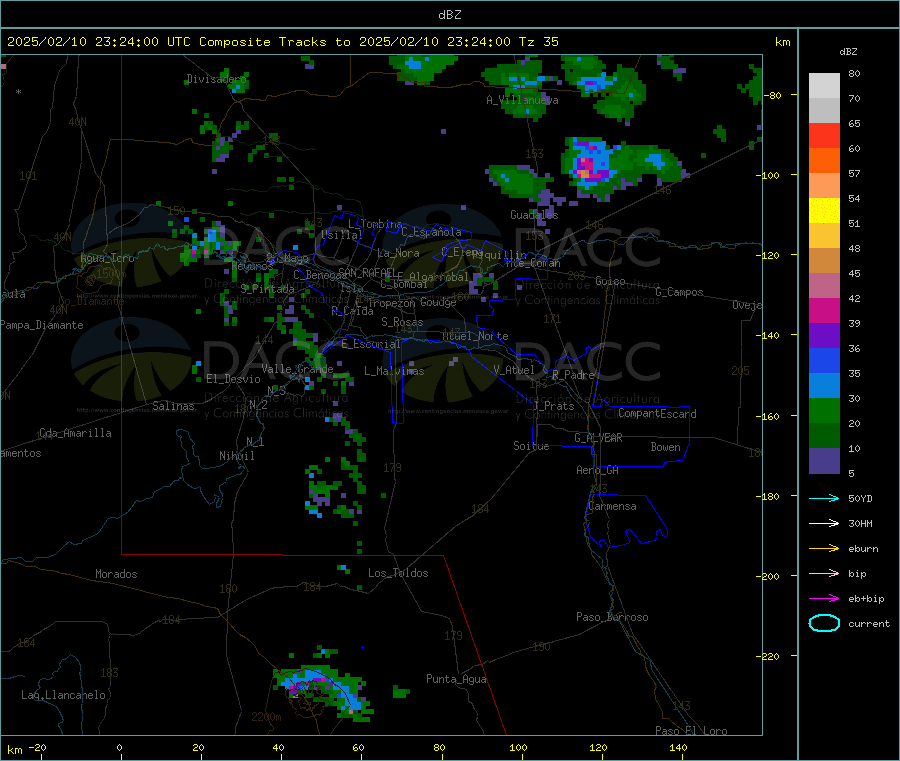The width and height of the screenshot is (900, 761).
Task: Click the 'dBZ' title at the top
Action: click(449, 15)
